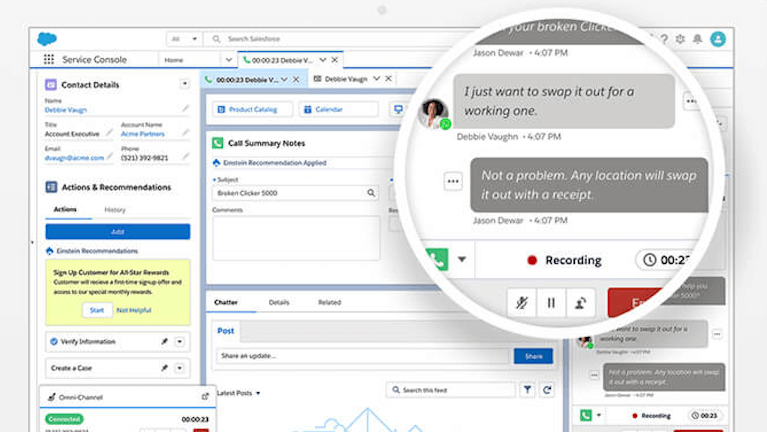Pop out the Omni-Channel widget
This screenshot has width=767, height=432.
tap(205, 397)
